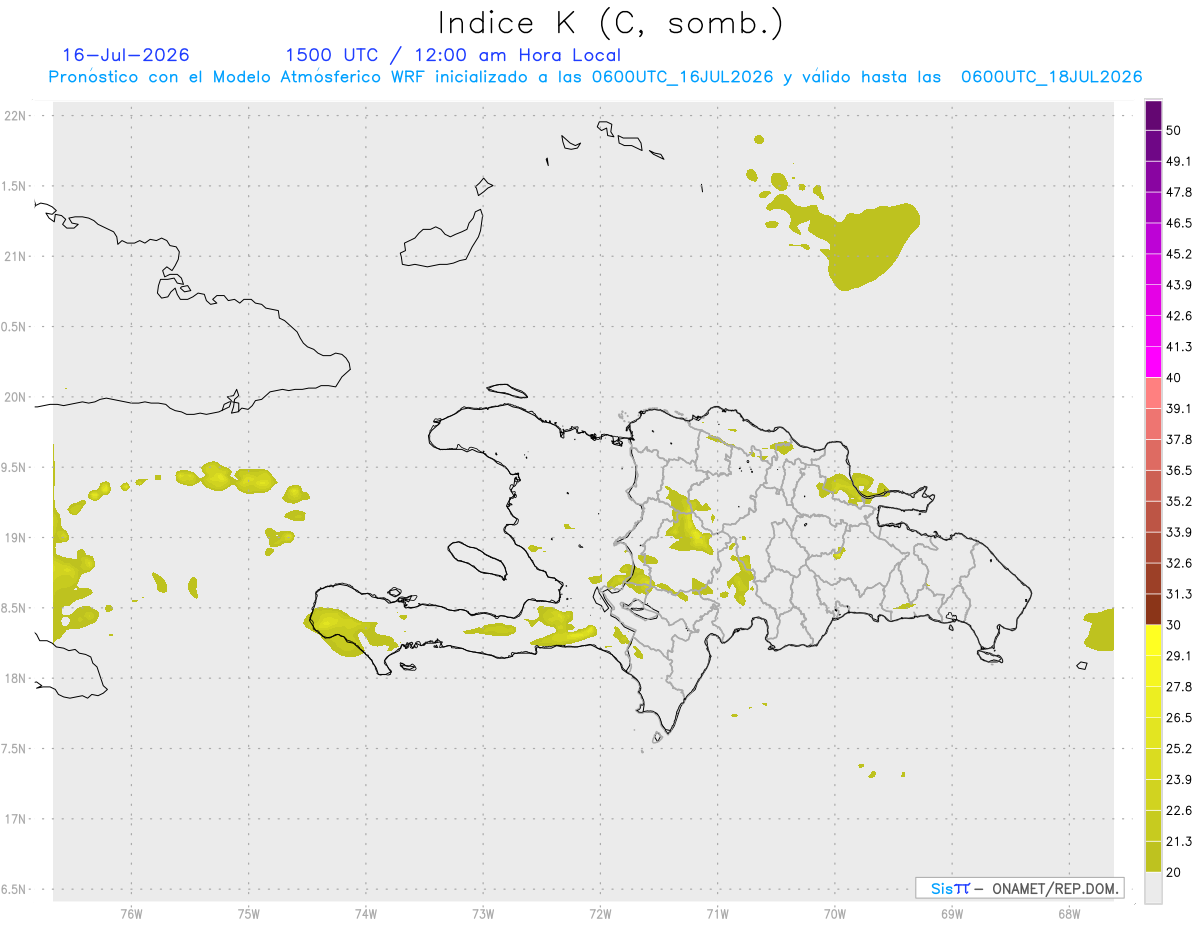Screen dimensions: 1200x927
Task: Click the color scale value '23.9'
Action: [1179, 780]
